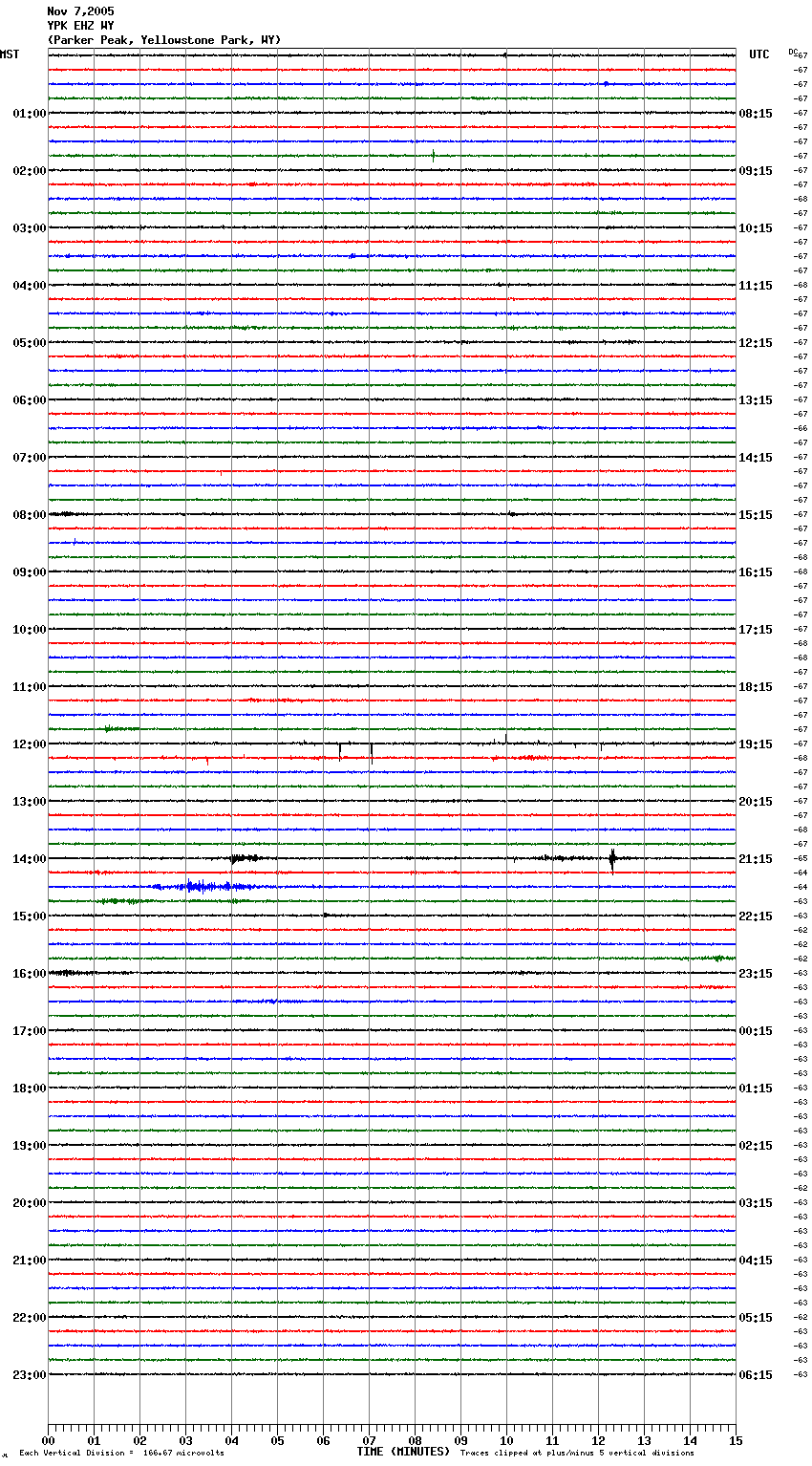This screenshot has width=812, height=1466.
Task: Click the 04:15 UTC time label
Action: (x=756, y=1261)
